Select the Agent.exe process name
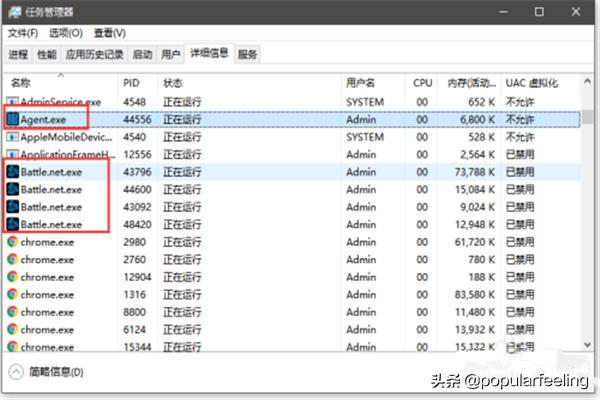 [x=43, y=119]
